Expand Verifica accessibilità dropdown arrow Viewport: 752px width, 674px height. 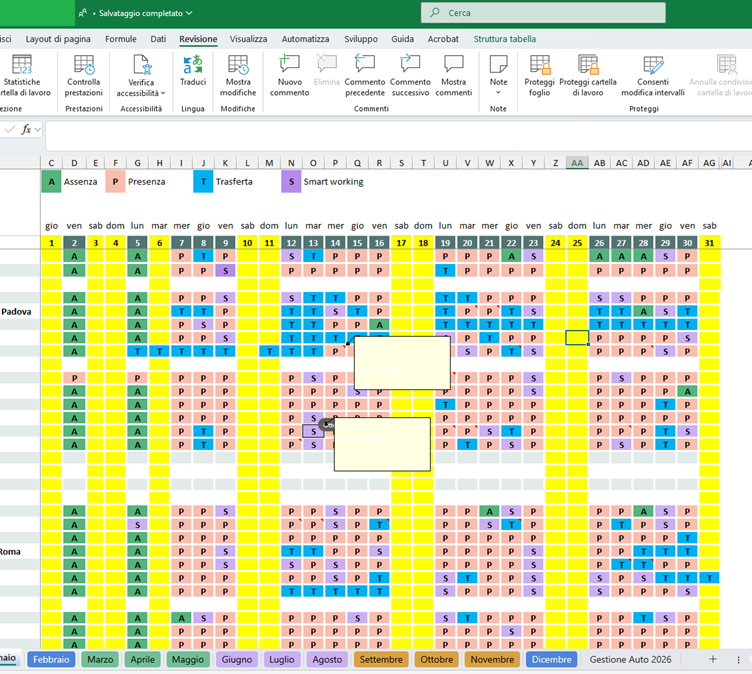pyautogui.click(x=163, y=93)
